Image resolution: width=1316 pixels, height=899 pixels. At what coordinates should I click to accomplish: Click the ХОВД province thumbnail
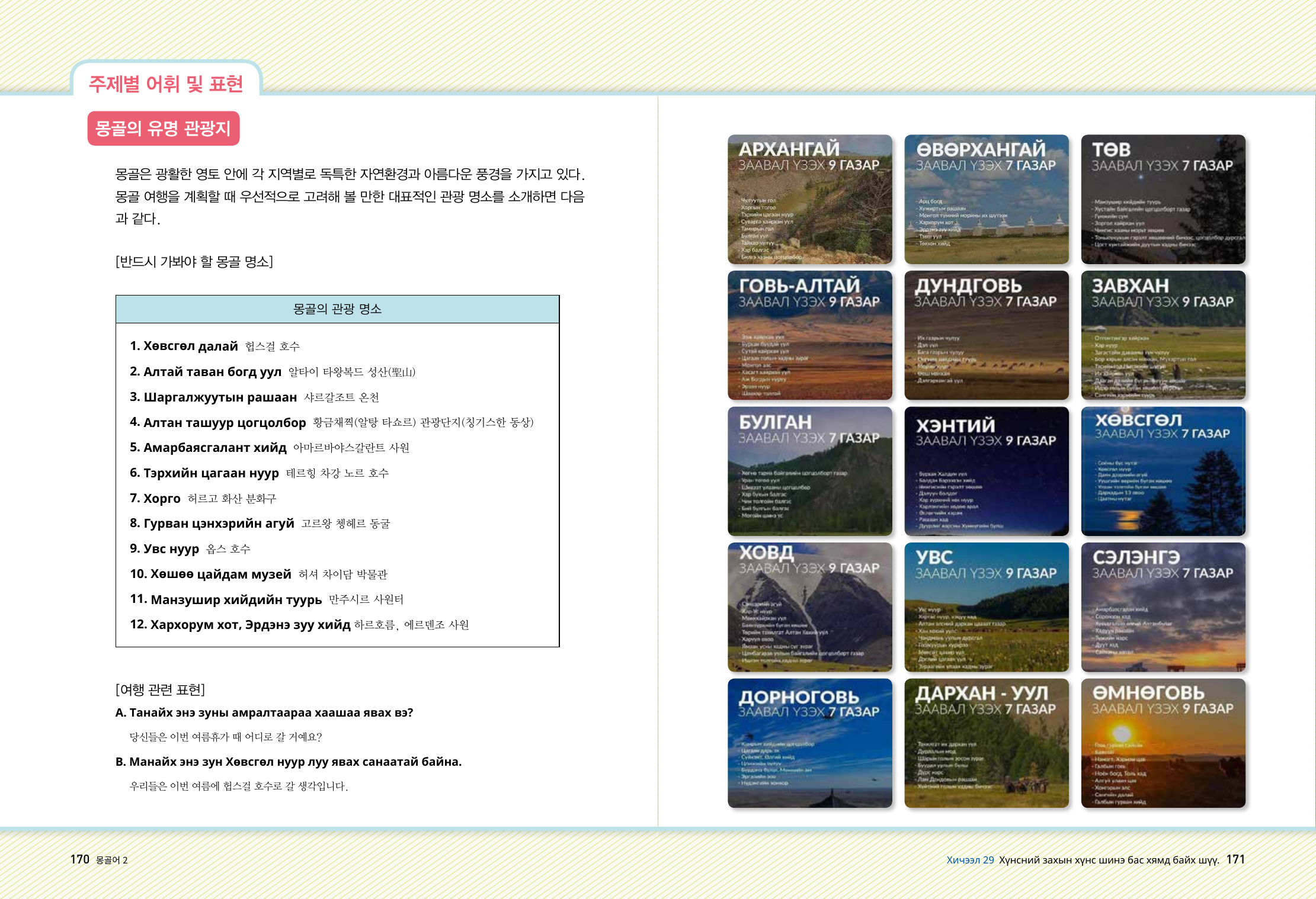(x=809, y=607)
